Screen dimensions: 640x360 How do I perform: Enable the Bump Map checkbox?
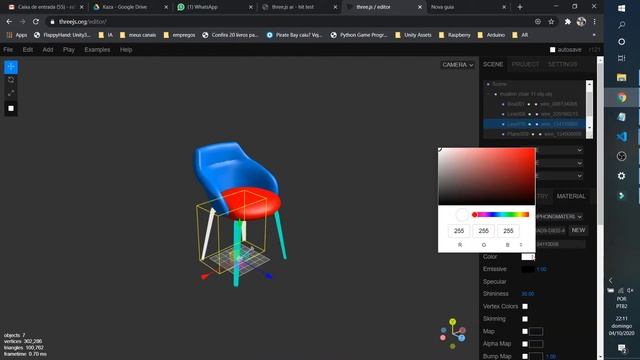pos(525,356)
